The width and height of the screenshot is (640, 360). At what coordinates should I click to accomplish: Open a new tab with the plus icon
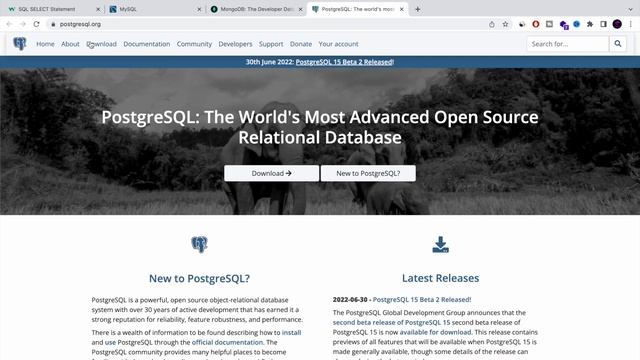click(418, 9)
